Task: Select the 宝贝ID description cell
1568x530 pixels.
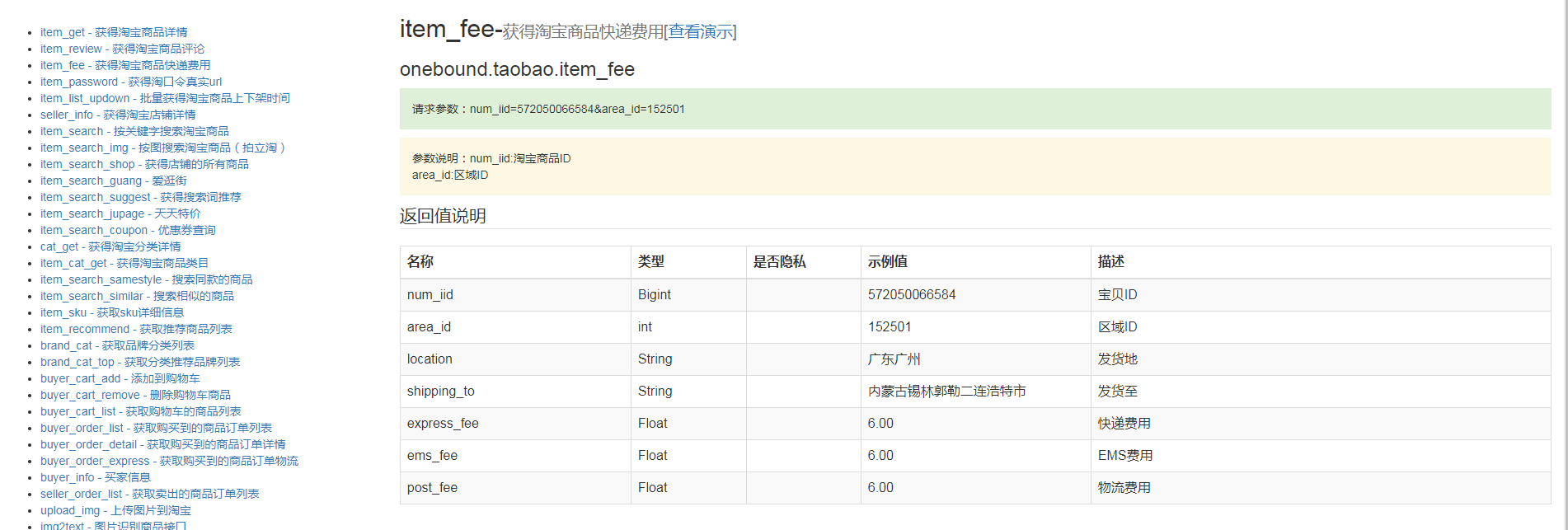Action: coord(1321,294)
